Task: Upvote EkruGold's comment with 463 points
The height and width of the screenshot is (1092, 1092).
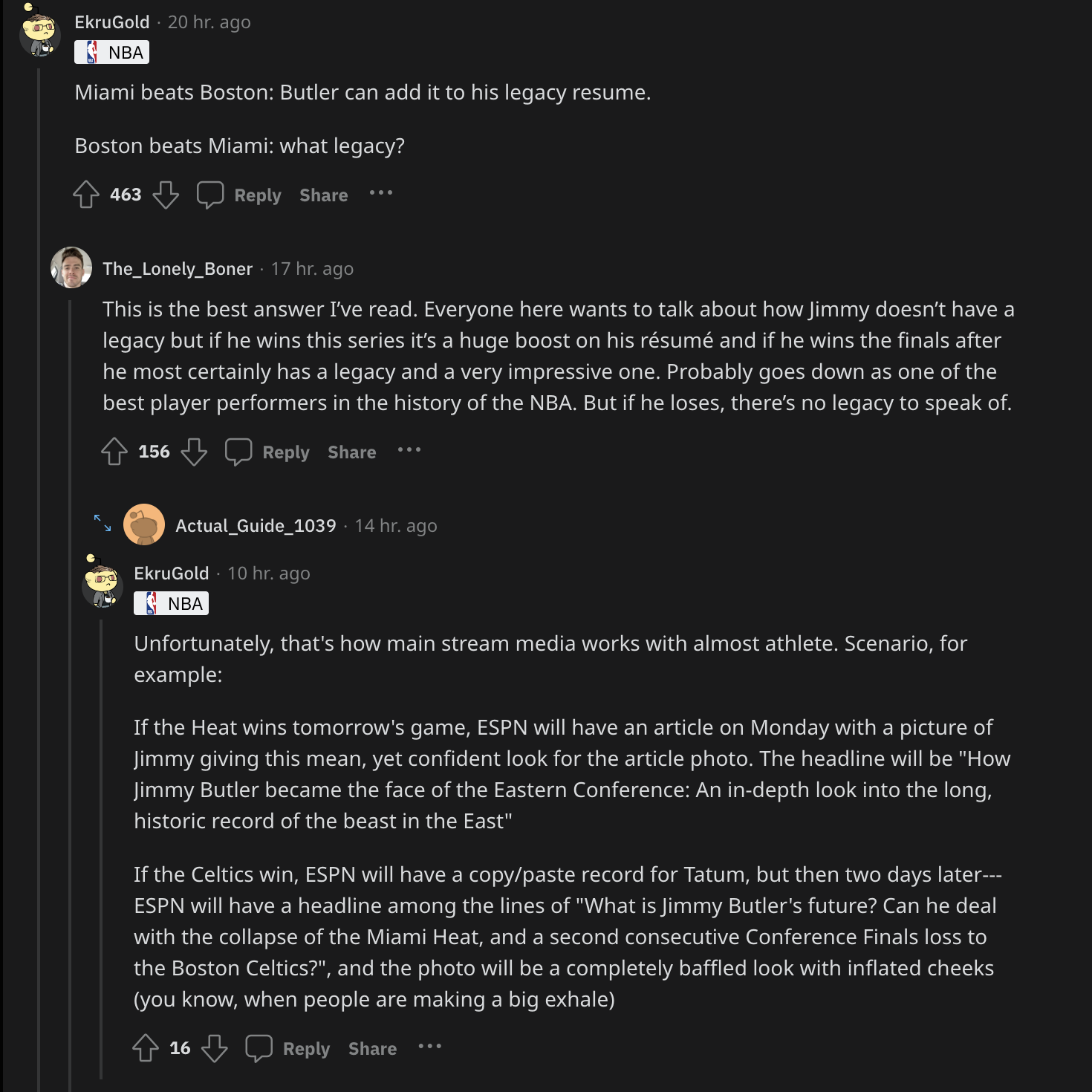Action: [86, 195]
